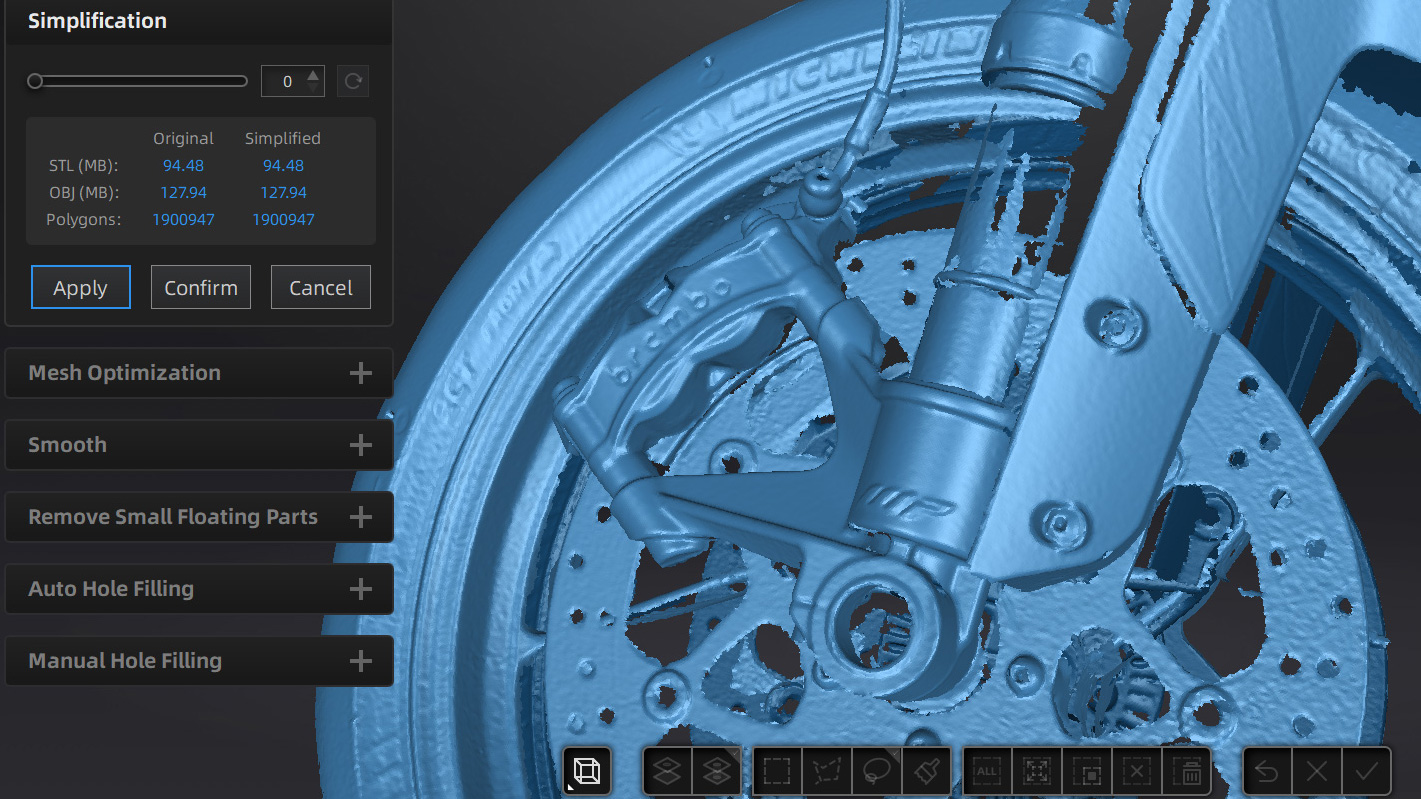Viewport: 1421px width, 799px height.
Task: Click the Simplification slider handle
Action: pos(35,81)
